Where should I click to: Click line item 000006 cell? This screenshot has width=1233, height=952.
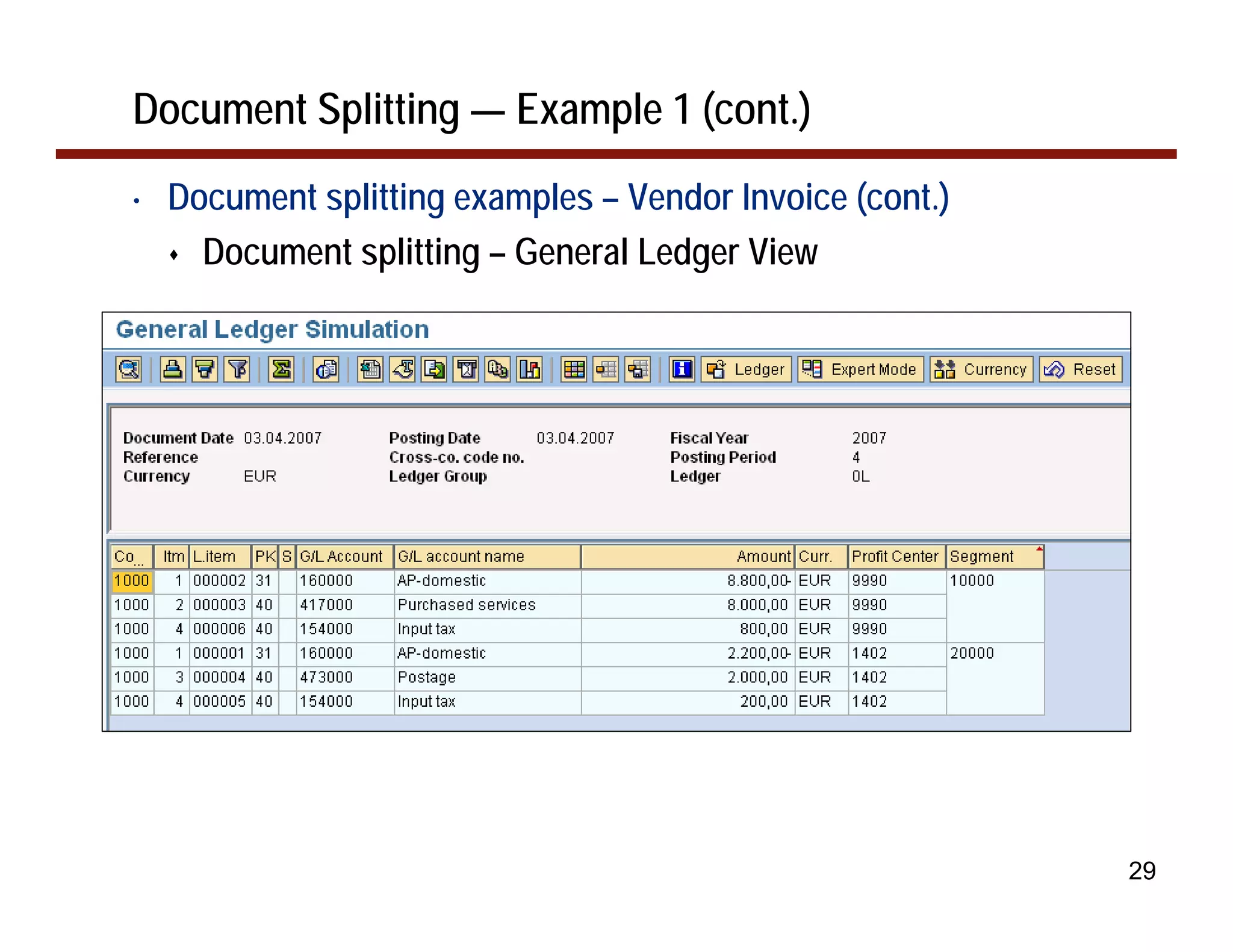(x=220, y=629)
